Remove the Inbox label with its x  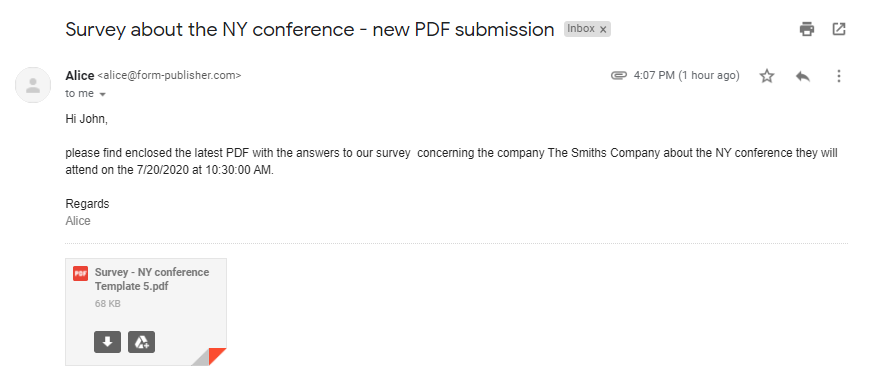603,29
